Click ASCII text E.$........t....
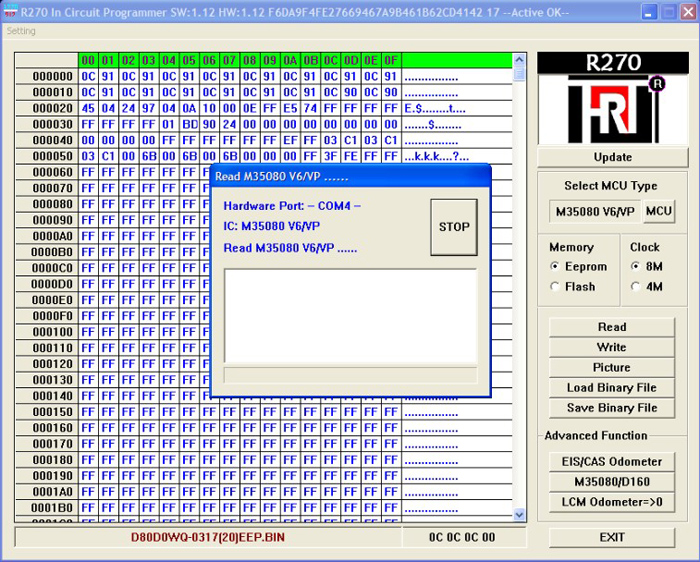The height and width of the screenshot is (562, 700). coord(435,109)
